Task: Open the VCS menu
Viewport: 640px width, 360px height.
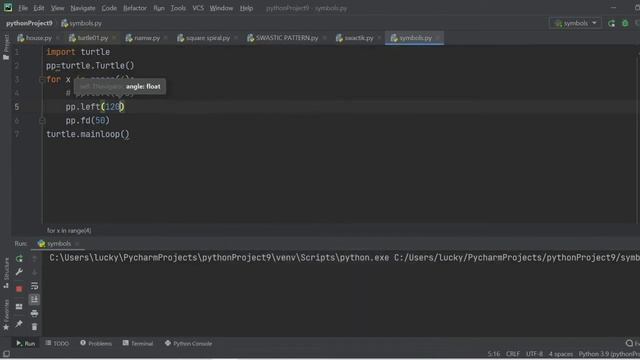Action: 198,8
